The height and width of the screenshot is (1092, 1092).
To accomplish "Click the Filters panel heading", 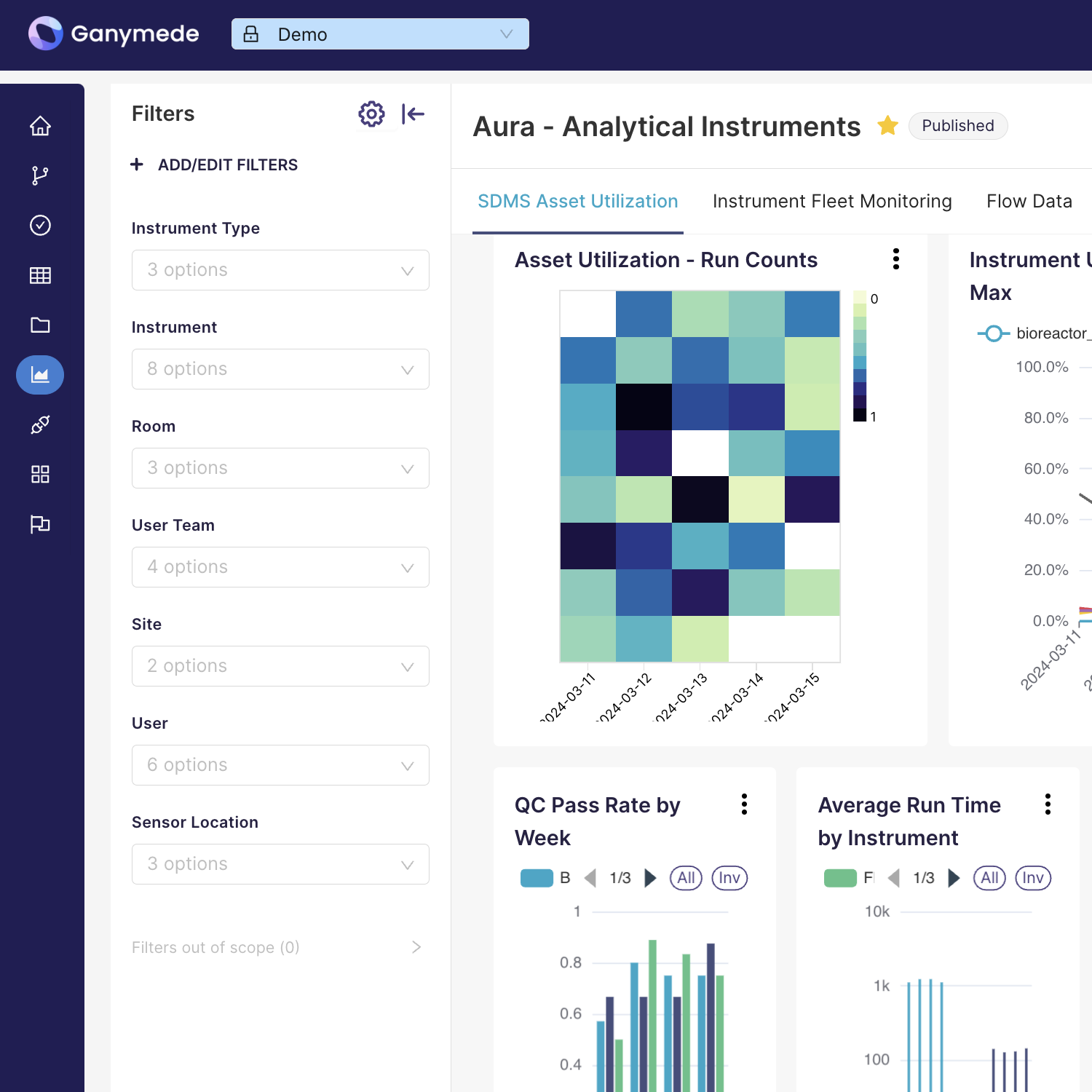I will [x=163, y=114].
